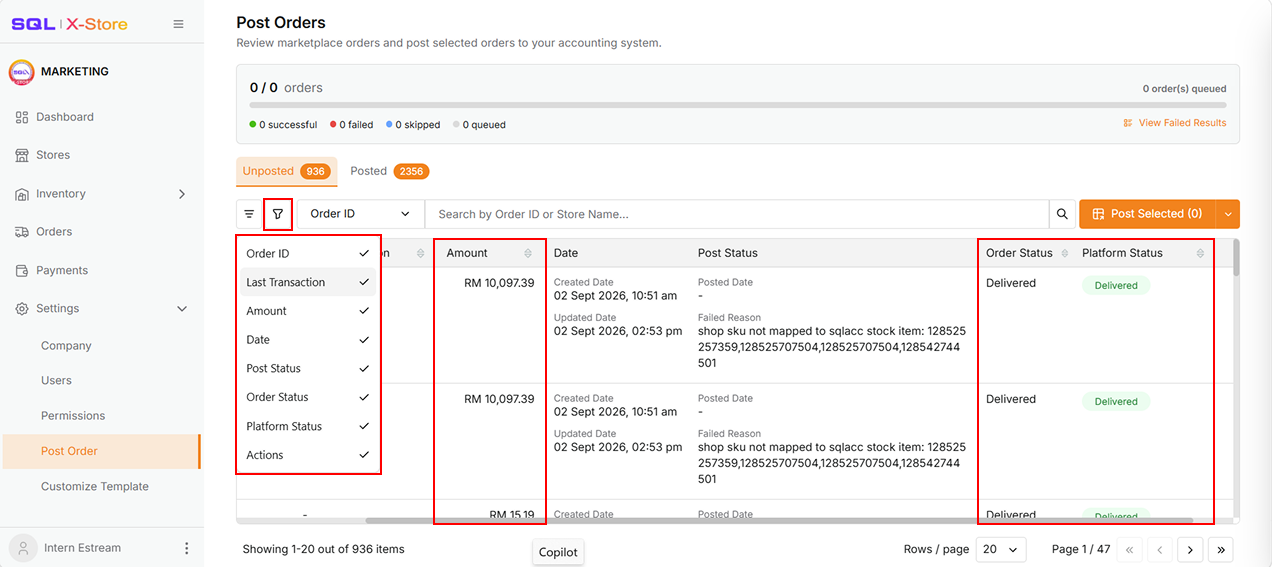Click the Payments icon in sidebar
Viewport: 1272px width, 567px height.
(22, 271)
